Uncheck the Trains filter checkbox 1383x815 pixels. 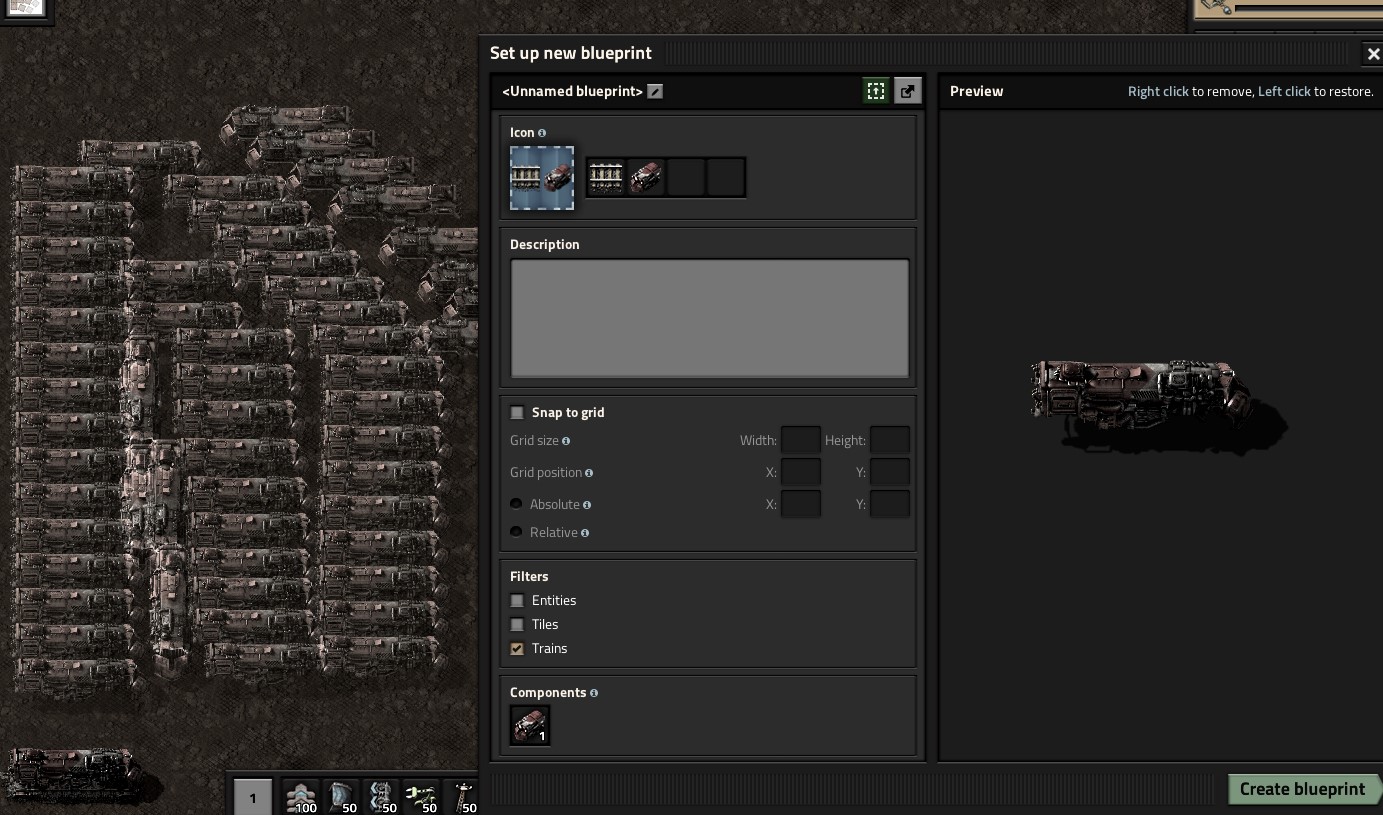click(x=517, y=648)
